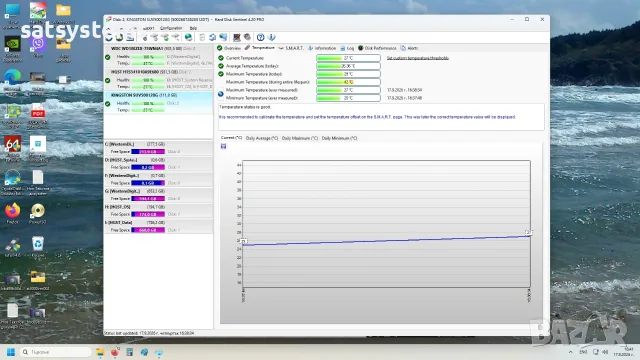Select the HGST disk in the disk list
This screenshot has width=640, height=360.
click(x=158, y=79)
